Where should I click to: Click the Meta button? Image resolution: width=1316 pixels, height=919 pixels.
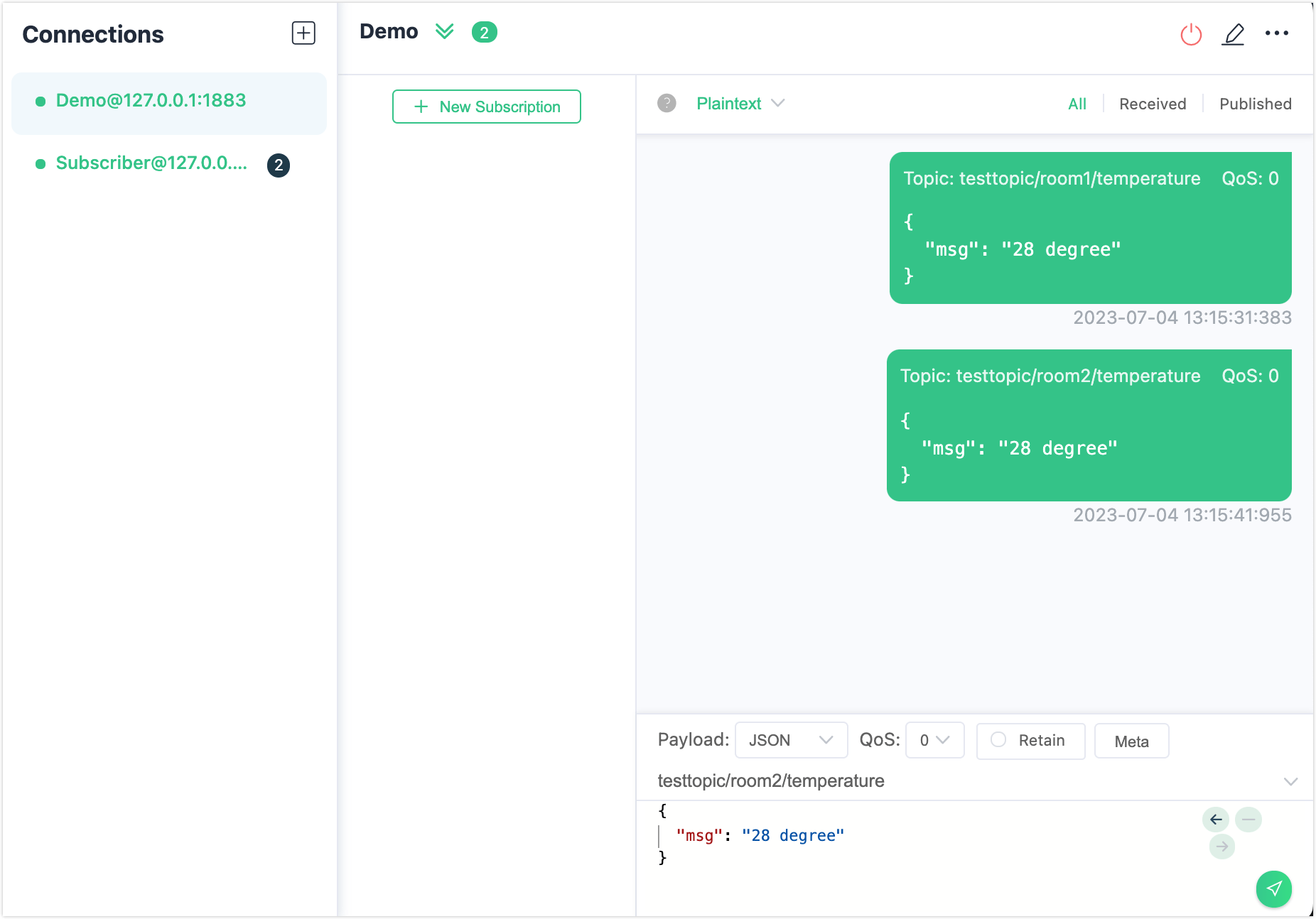point(1131,741)
